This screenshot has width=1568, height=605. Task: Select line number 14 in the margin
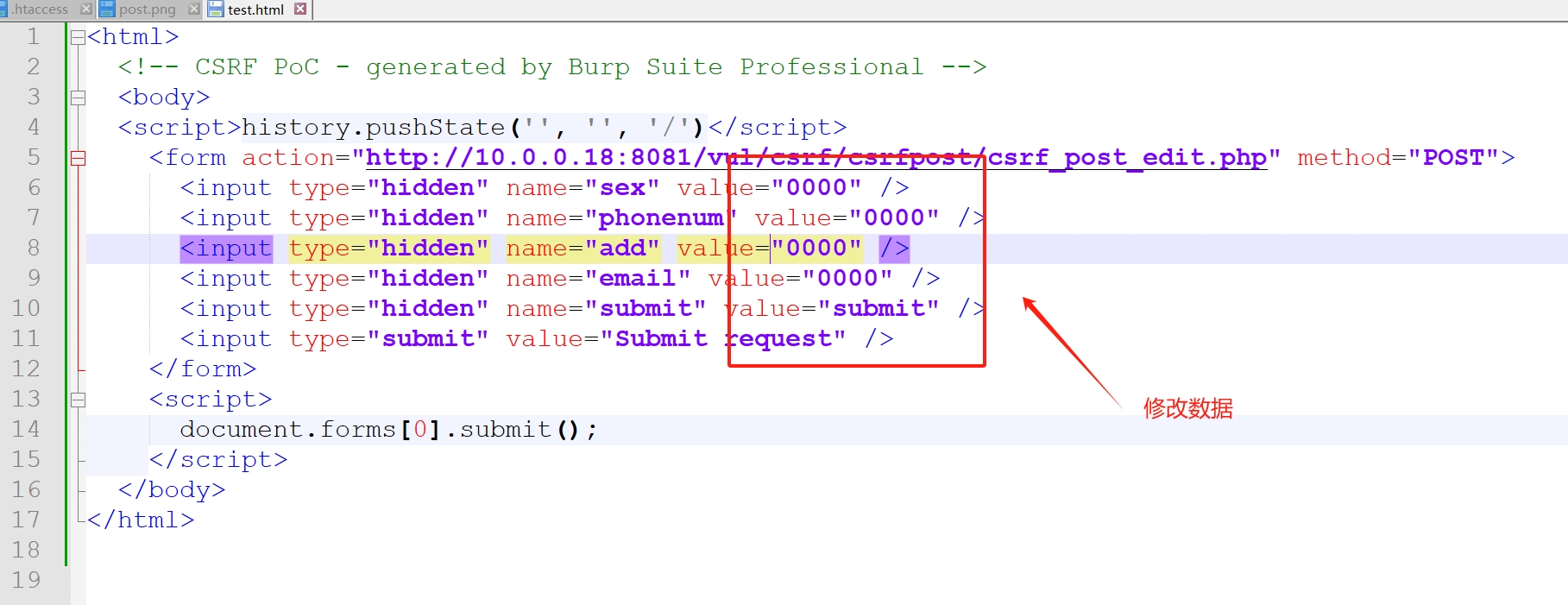point(26,429)
